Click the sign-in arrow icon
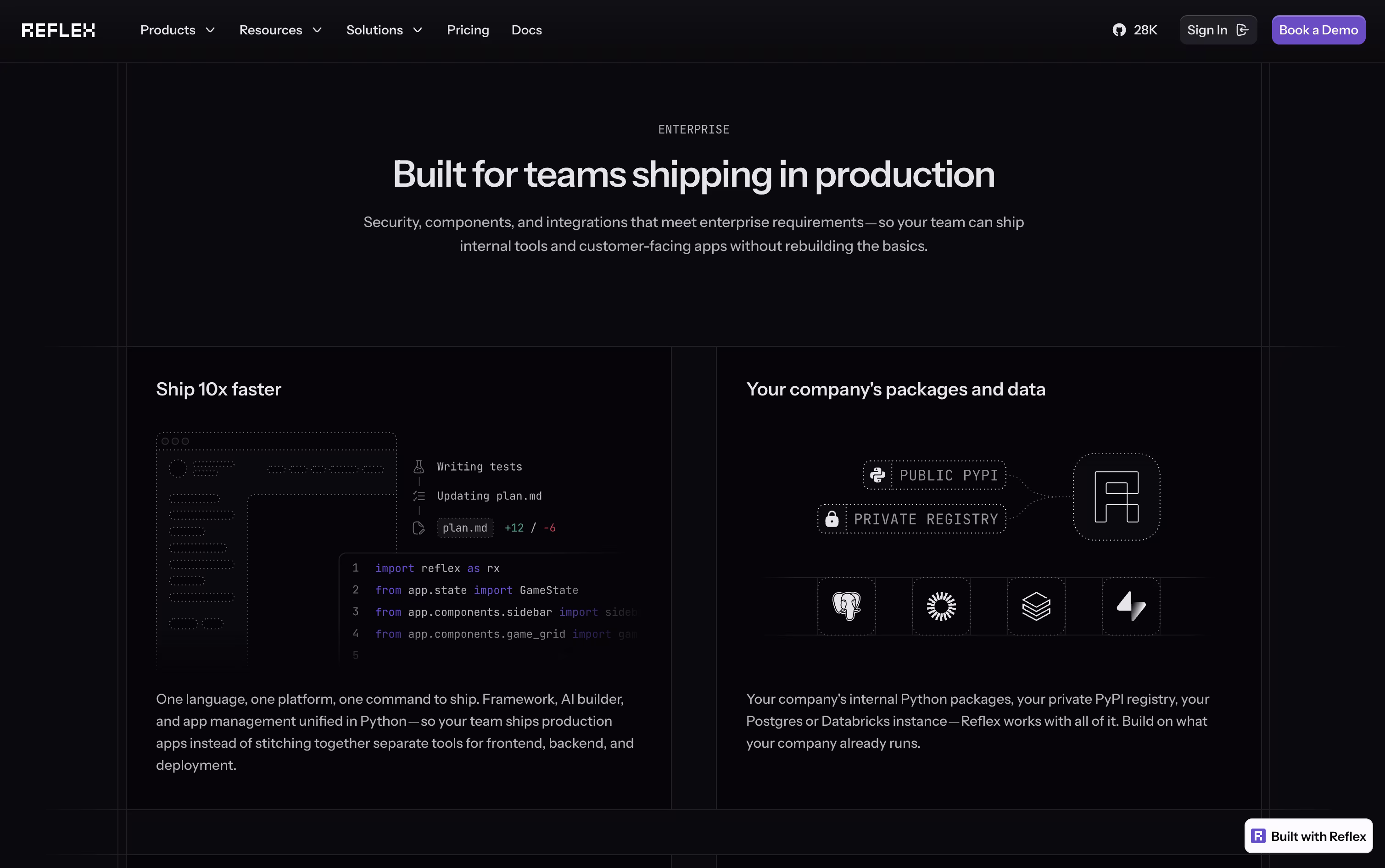 (1242, 30)
